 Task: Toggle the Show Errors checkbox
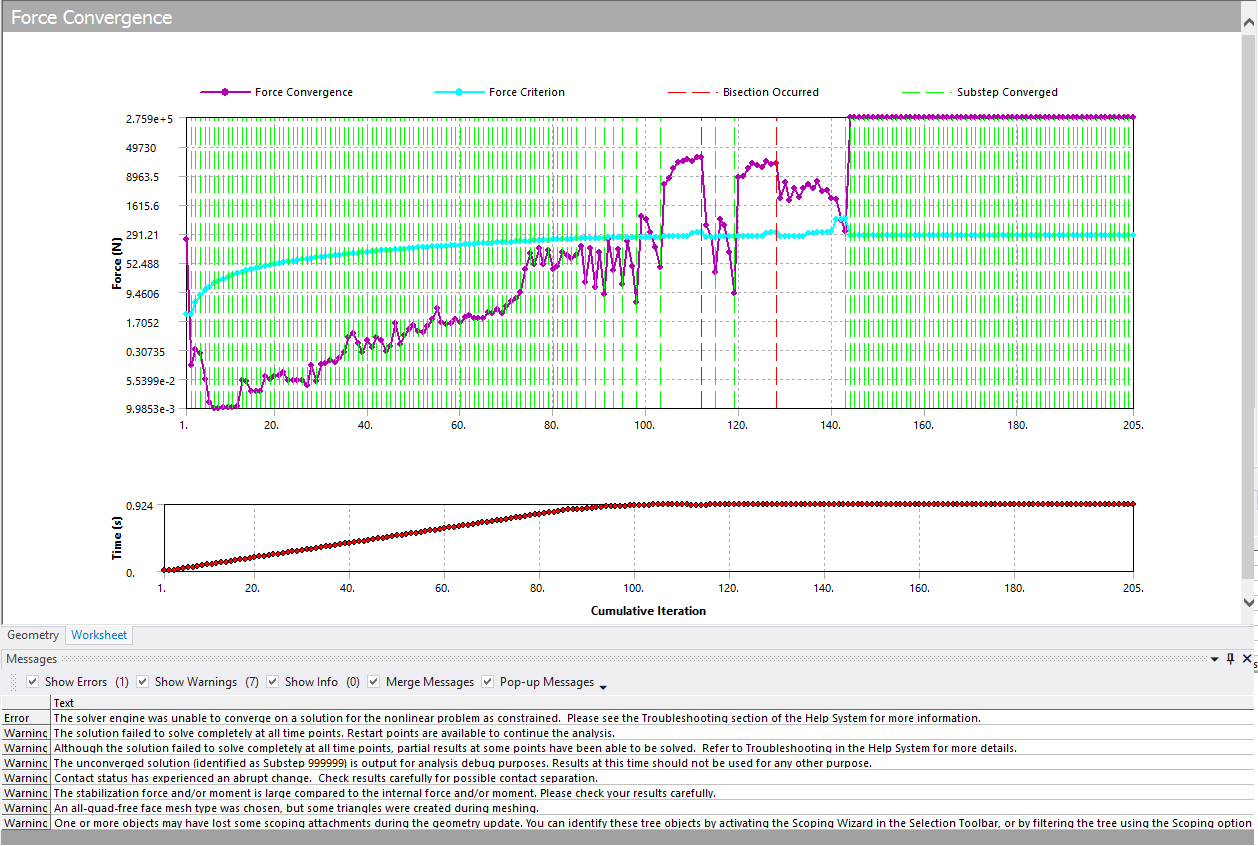[34, 682]
